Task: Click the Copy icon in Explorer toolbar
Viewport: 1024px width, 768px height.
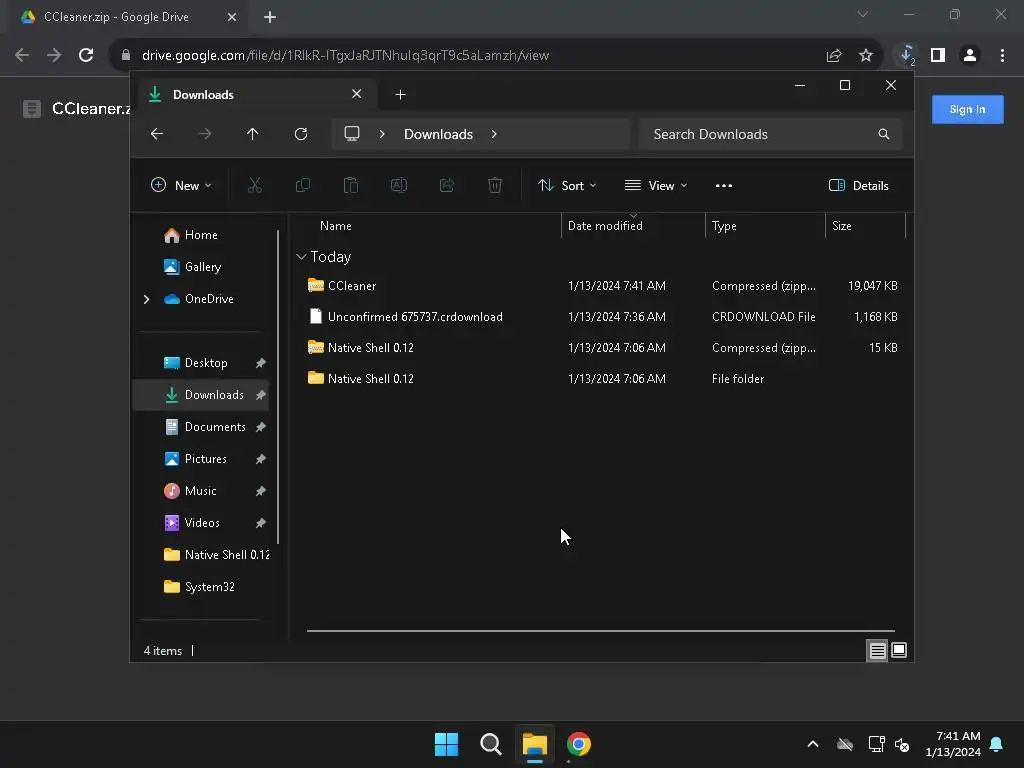Action: 302,185
